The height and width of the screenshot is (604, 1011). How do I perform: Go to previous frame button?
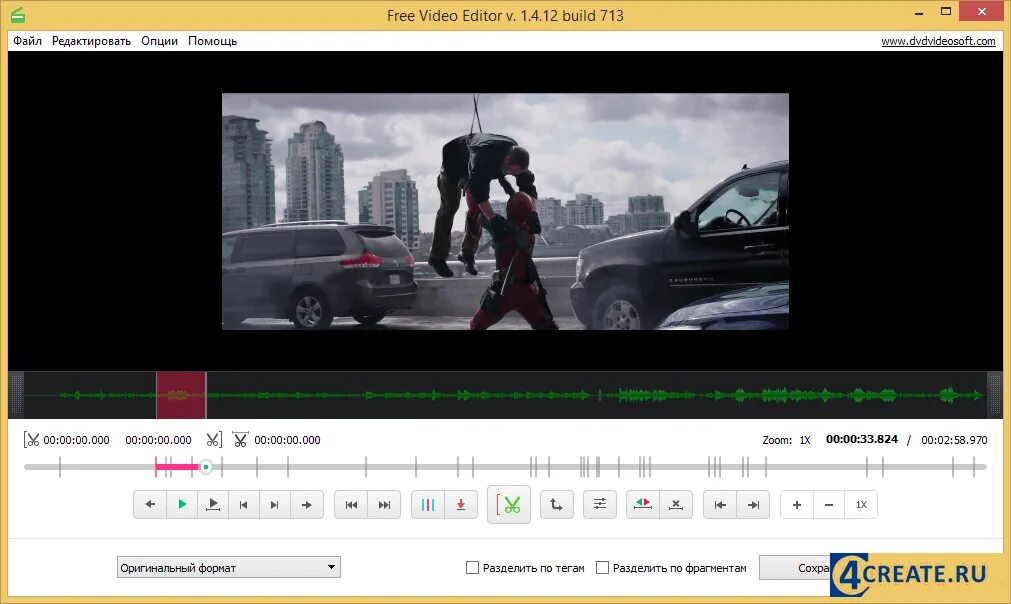[x=244, y=505]
